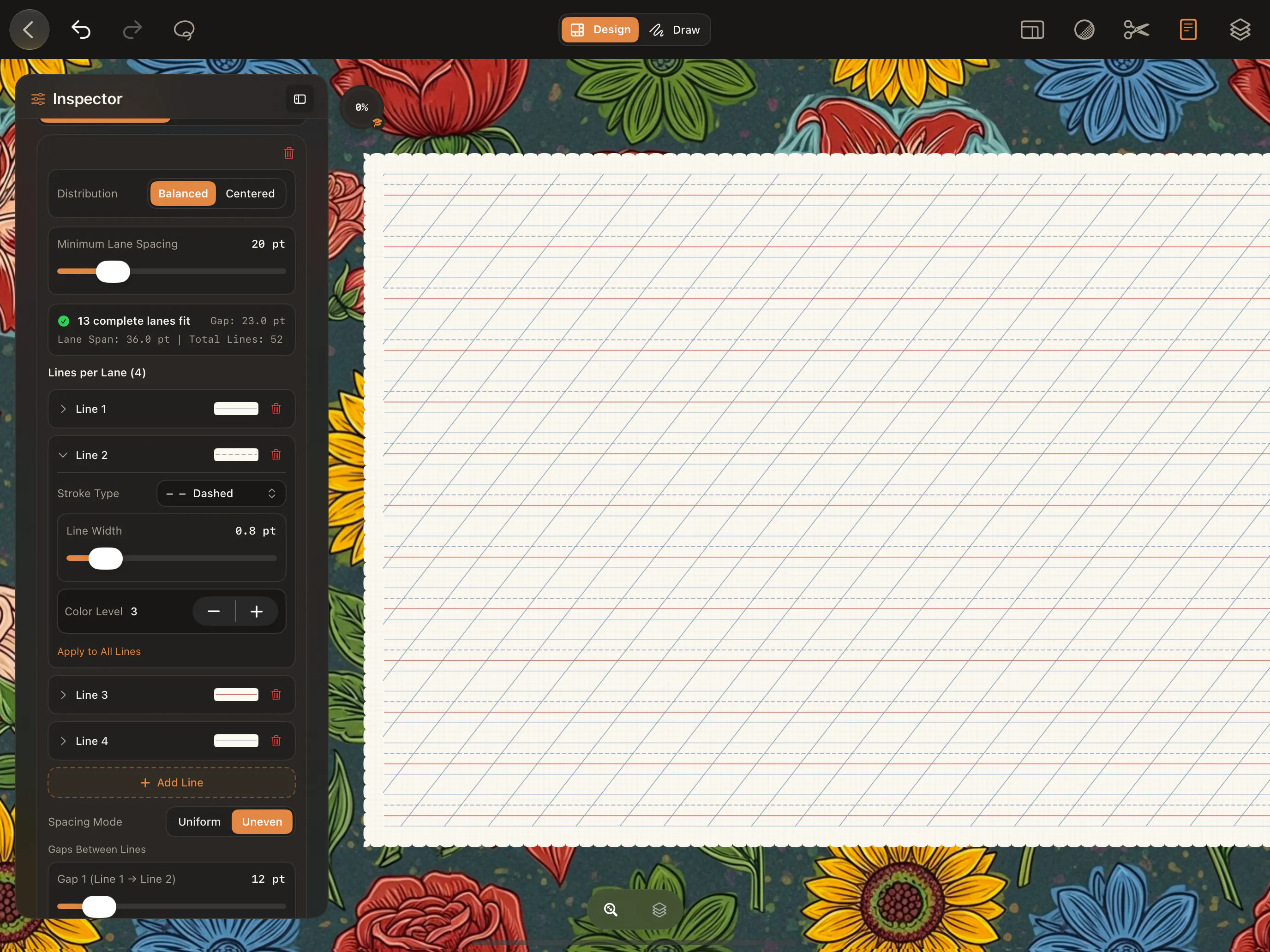Image resolution: width=1270 pixels, height=952 pixels.
Task: Collapse the Inspector sidebar panel
Action: (x=300, y=99)
